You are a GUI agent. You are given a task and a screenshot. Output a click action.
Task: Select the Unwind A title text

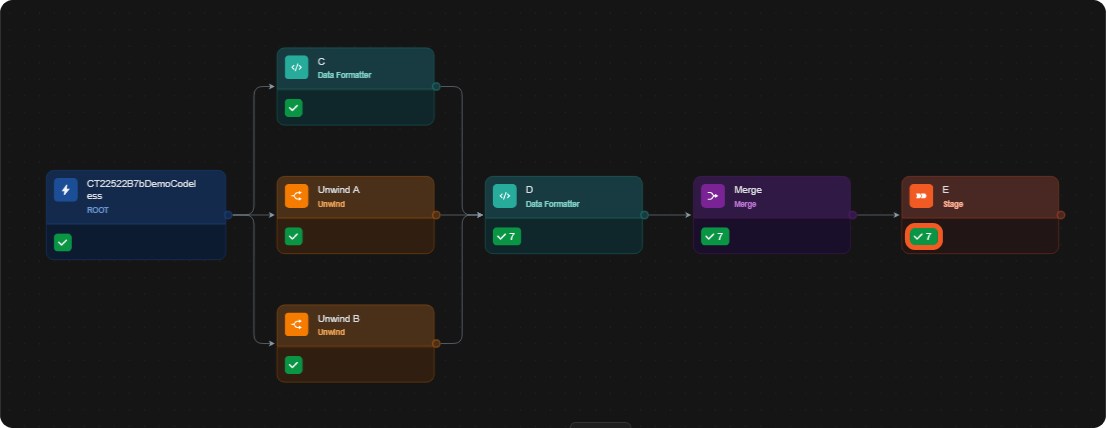click(339, 190)
